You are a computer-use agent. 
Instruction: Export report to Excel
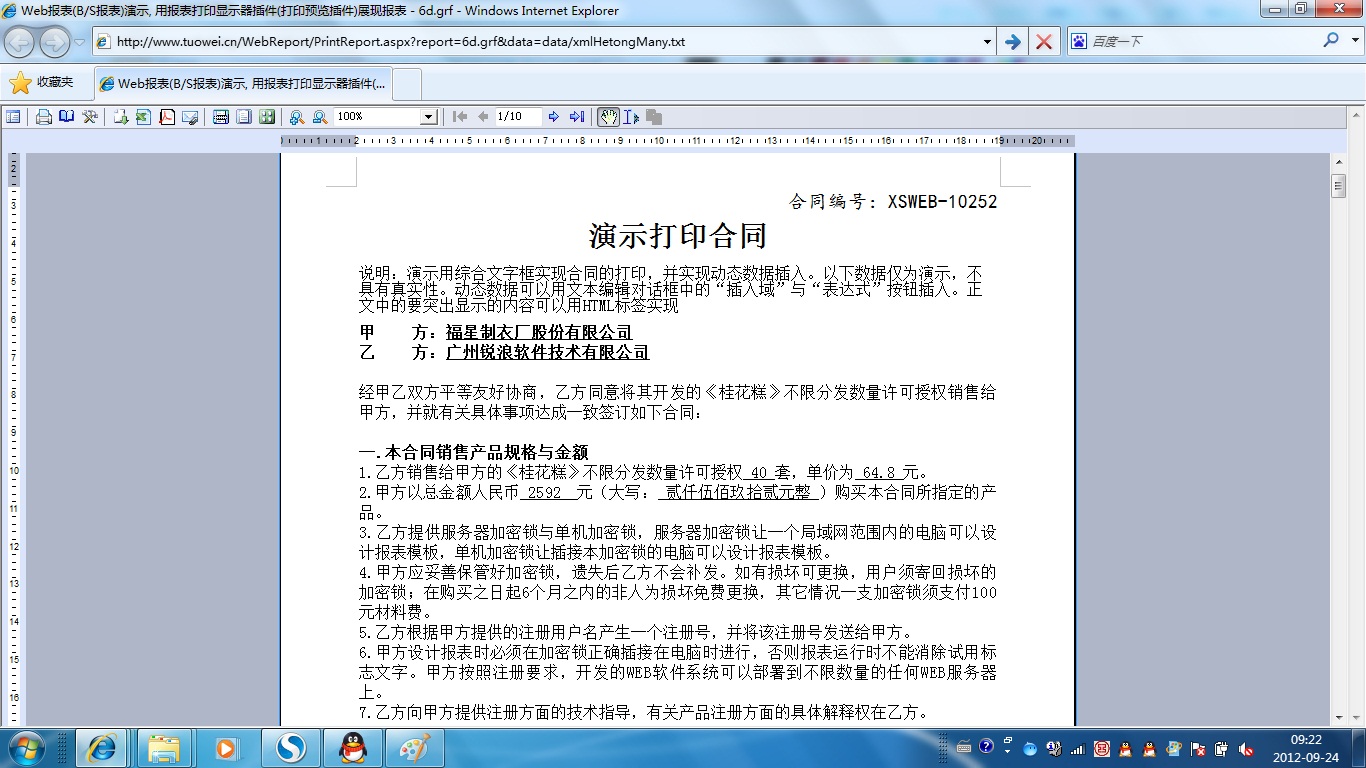point(143,117)
